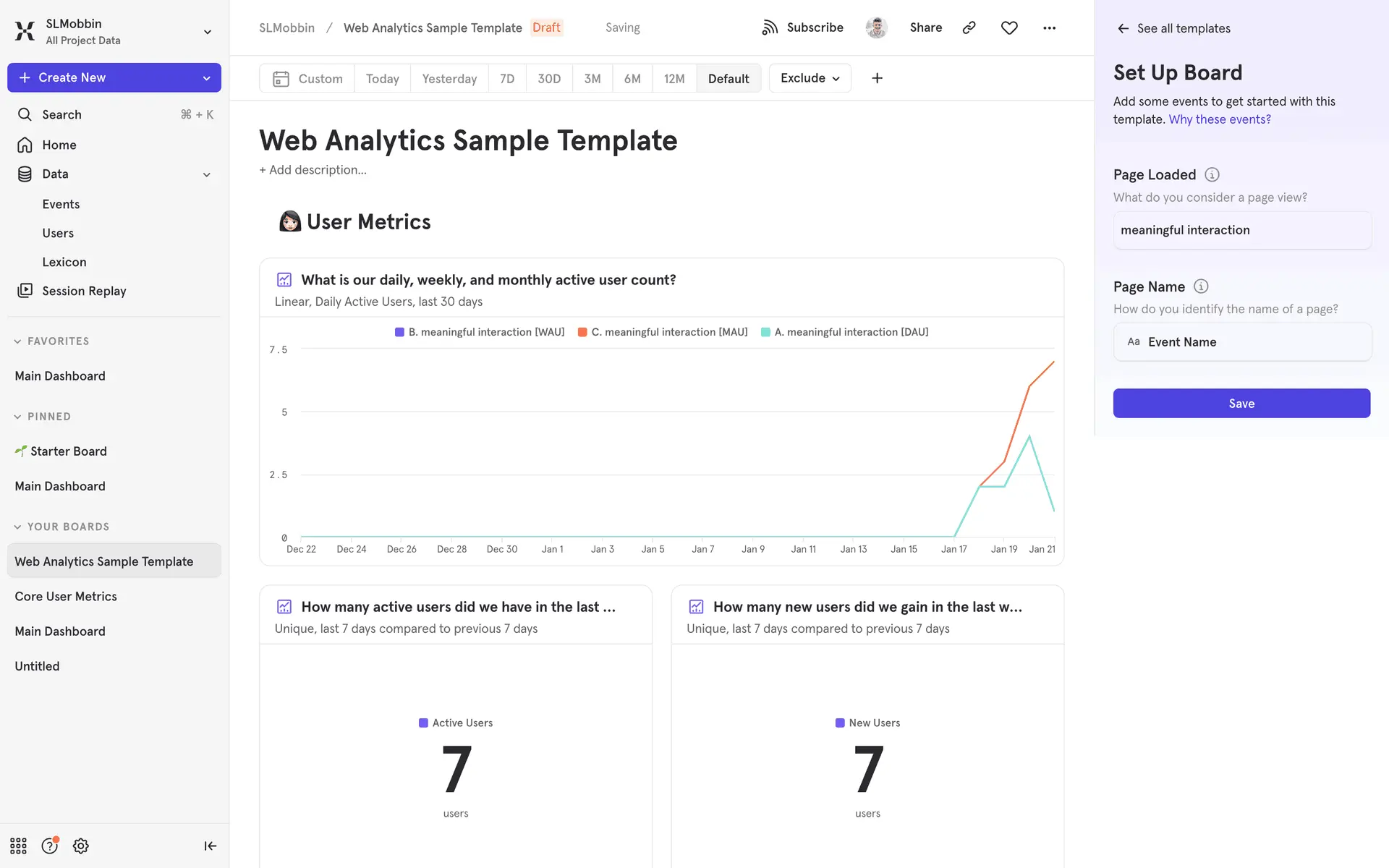1389x868 pixels.
Task: Click Page Loaded info icon
Action: click(1212, 174)
